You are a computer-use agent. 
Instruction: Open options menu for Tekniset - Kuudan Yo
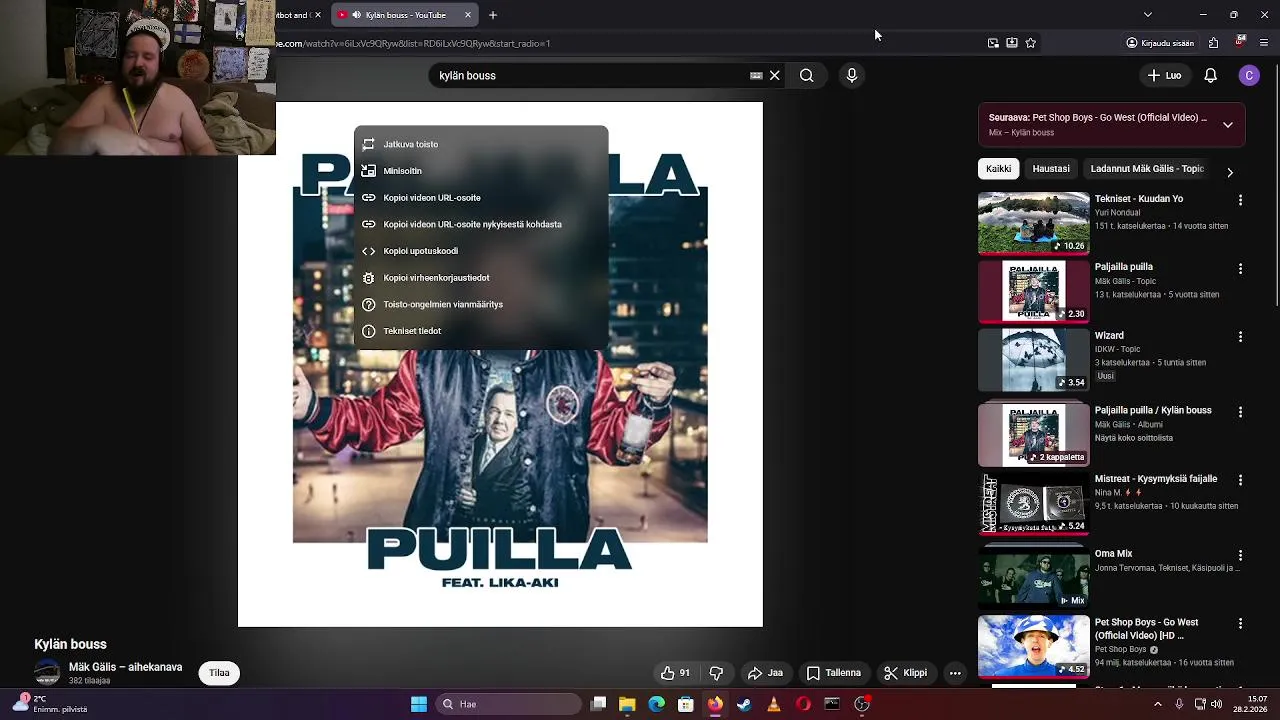(x=1240, y=201)
